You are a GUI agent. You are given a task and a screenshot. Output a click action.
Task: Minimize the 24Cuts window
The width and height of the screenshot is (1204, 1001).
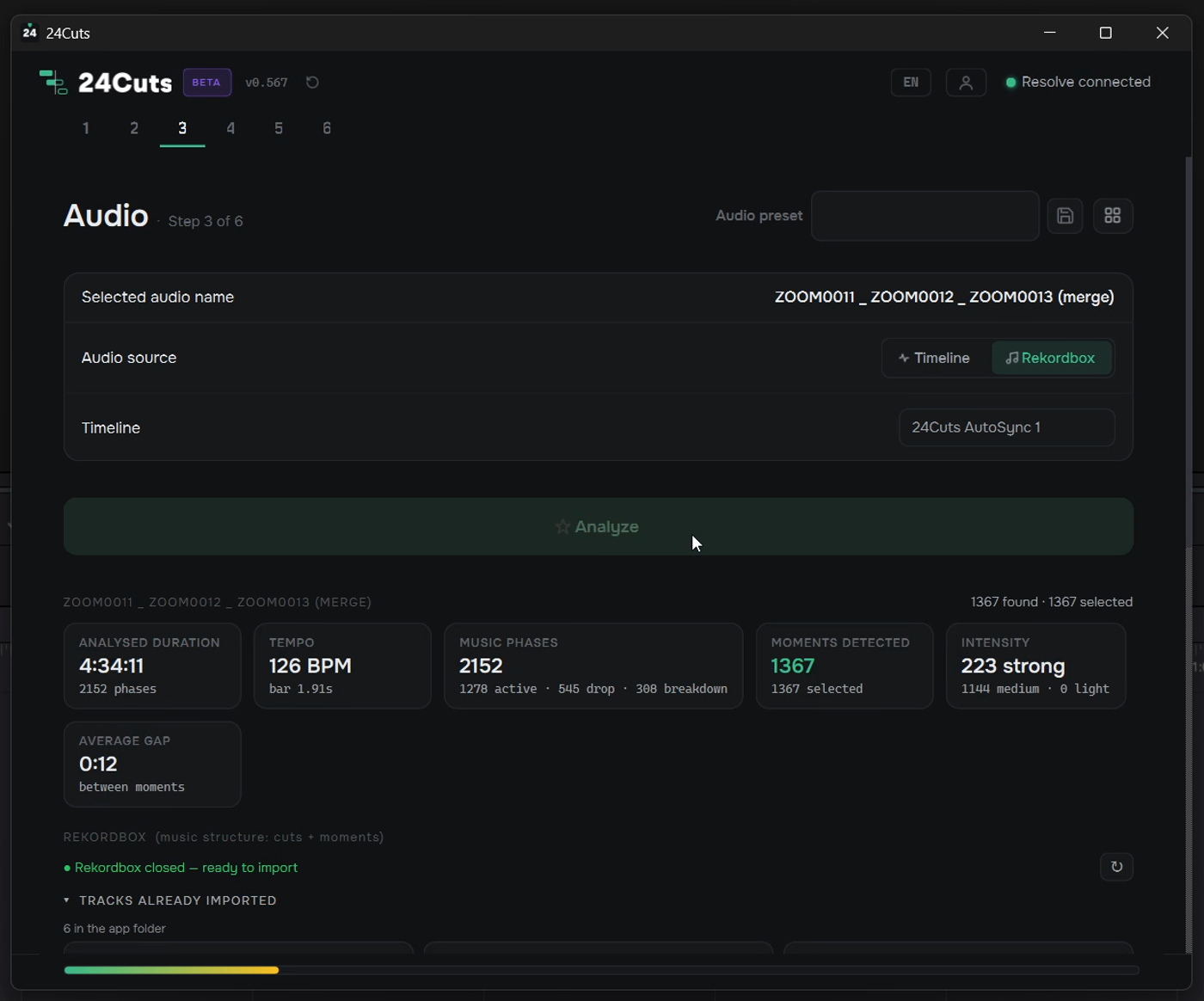click(1050, 33)
